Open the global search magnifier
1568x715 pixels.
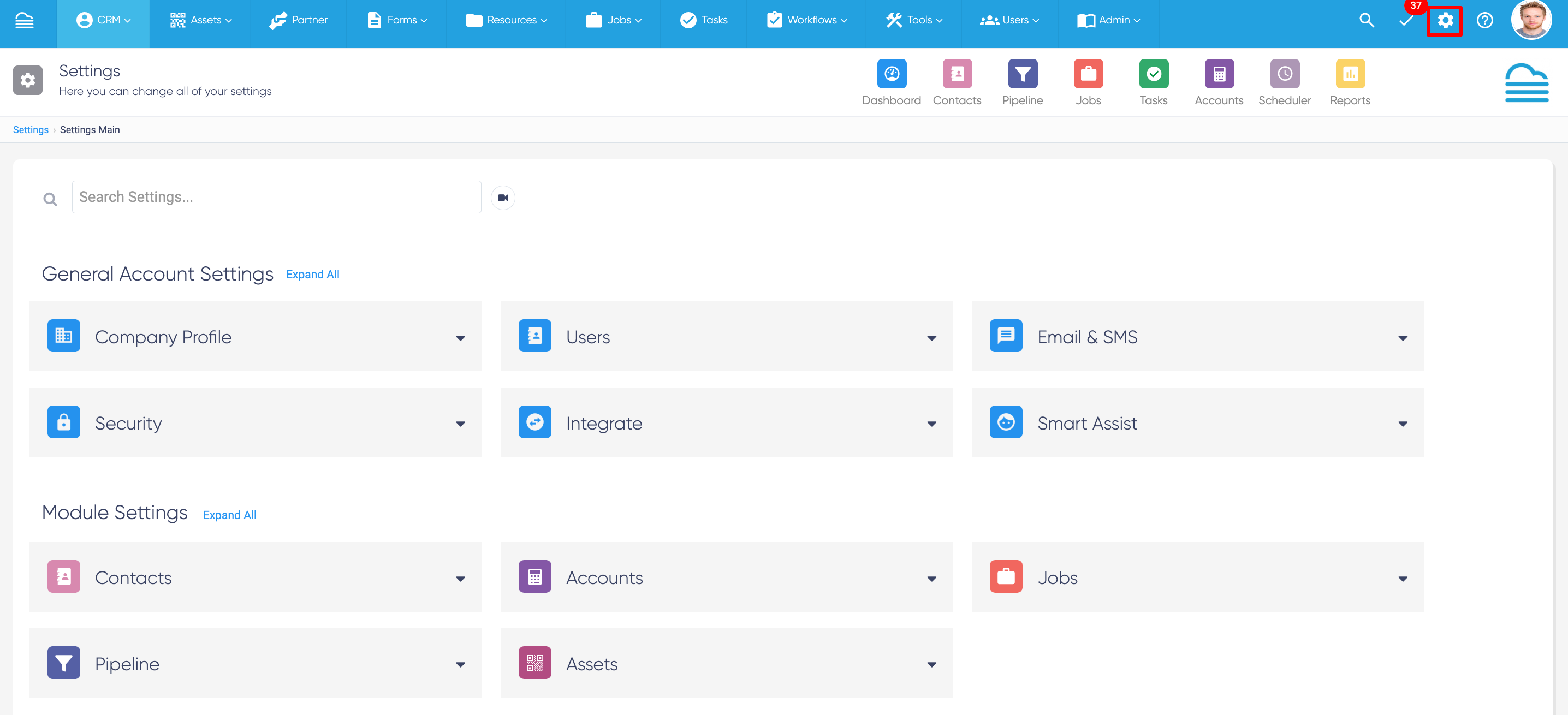pos(1367,20)
